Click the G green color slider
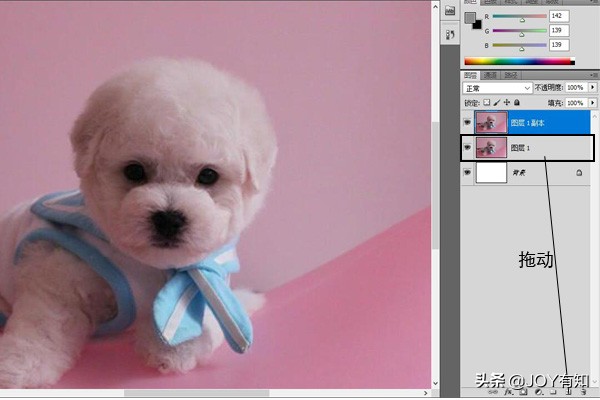Image resolution: width=600 pixels, height=400 pixels. pyautogui.click(x=520, y=31)
